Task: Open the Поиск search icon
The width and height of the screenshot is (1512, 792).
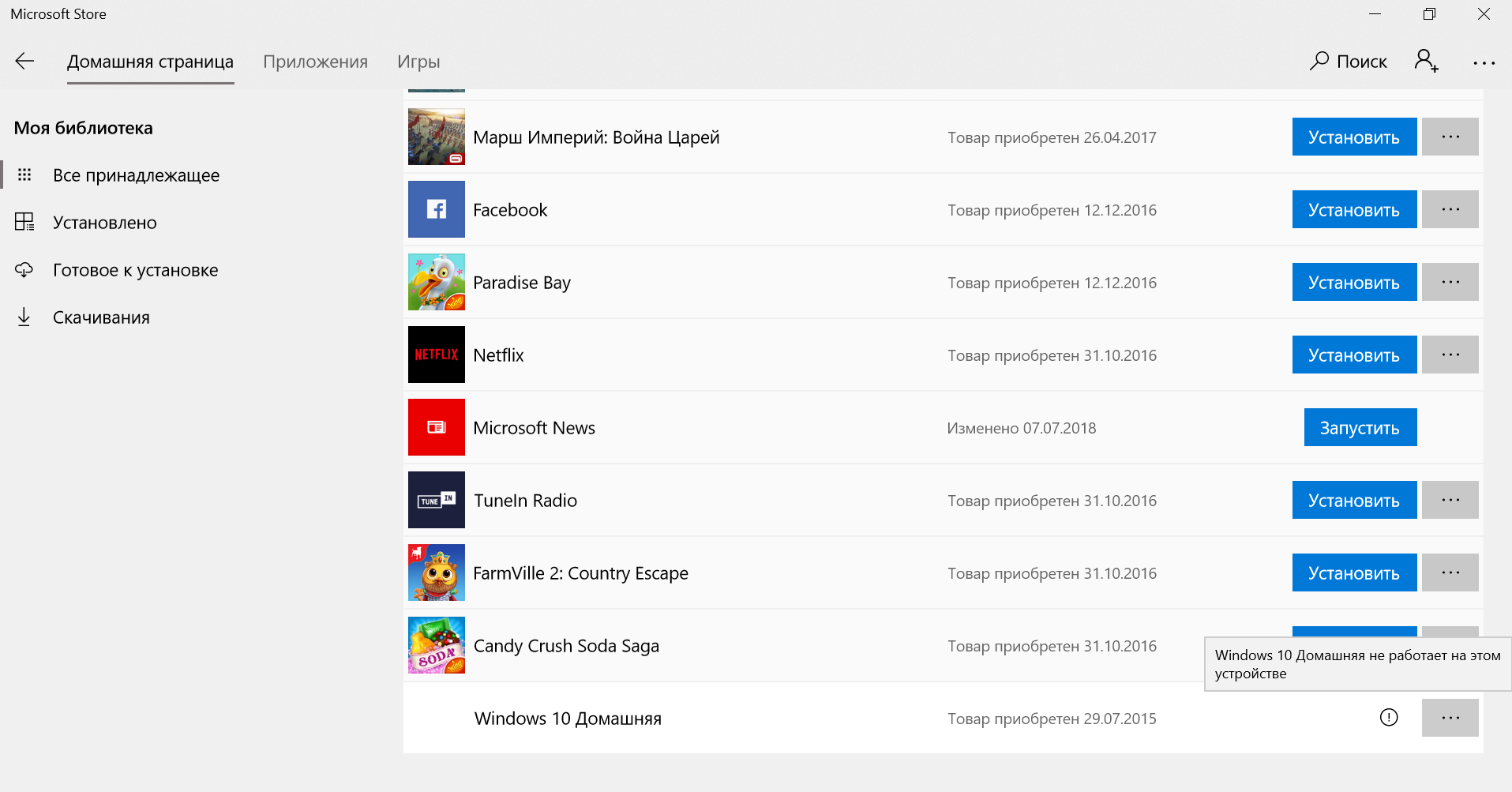Action: [x=1319, y=61]
